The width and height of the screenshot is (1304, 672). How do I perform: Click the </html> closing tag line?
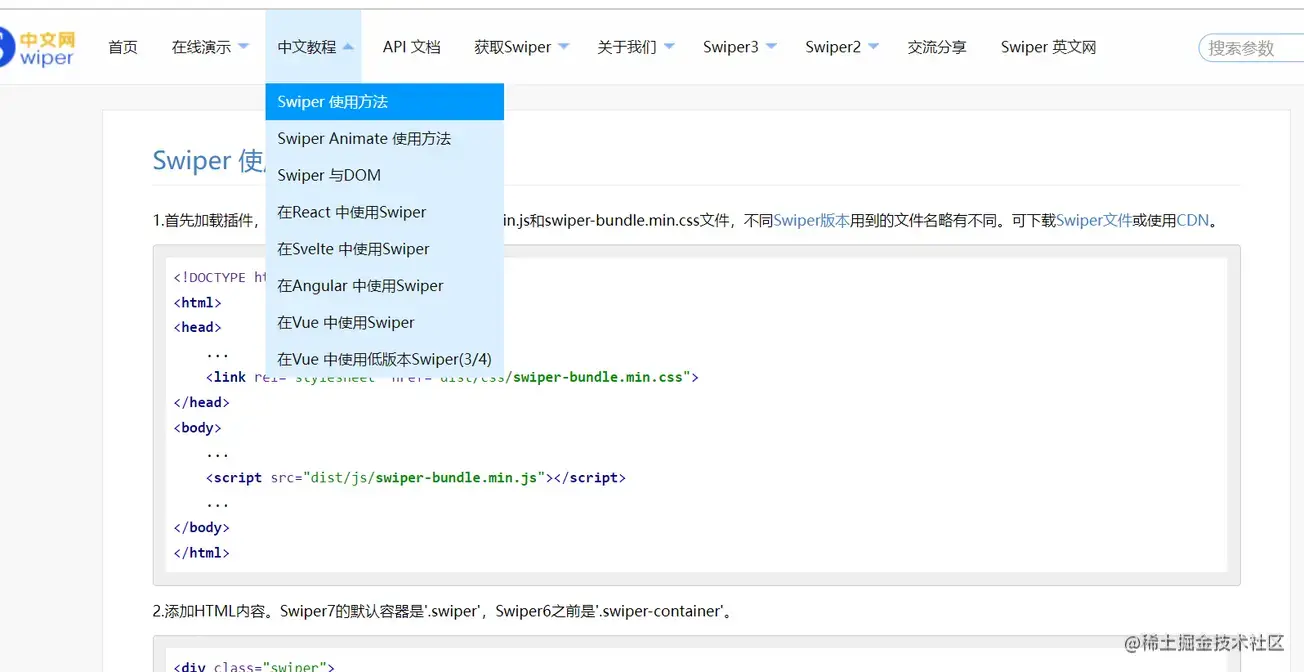click(201, 552)
